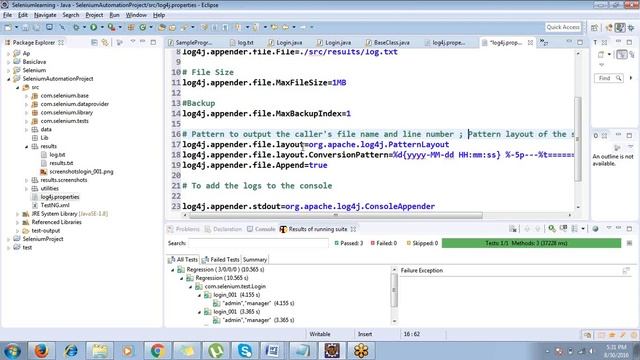
Task: Open the Open Perspective icon
Action: pos(594,27)
